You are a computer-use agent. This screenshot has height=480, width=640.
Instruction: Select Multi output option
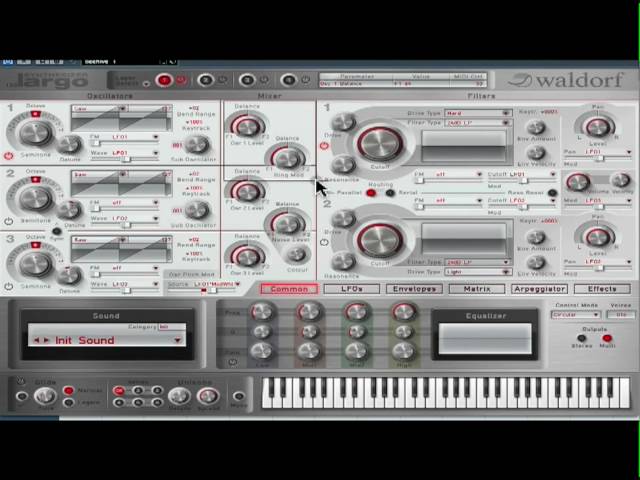coord(607,338)
